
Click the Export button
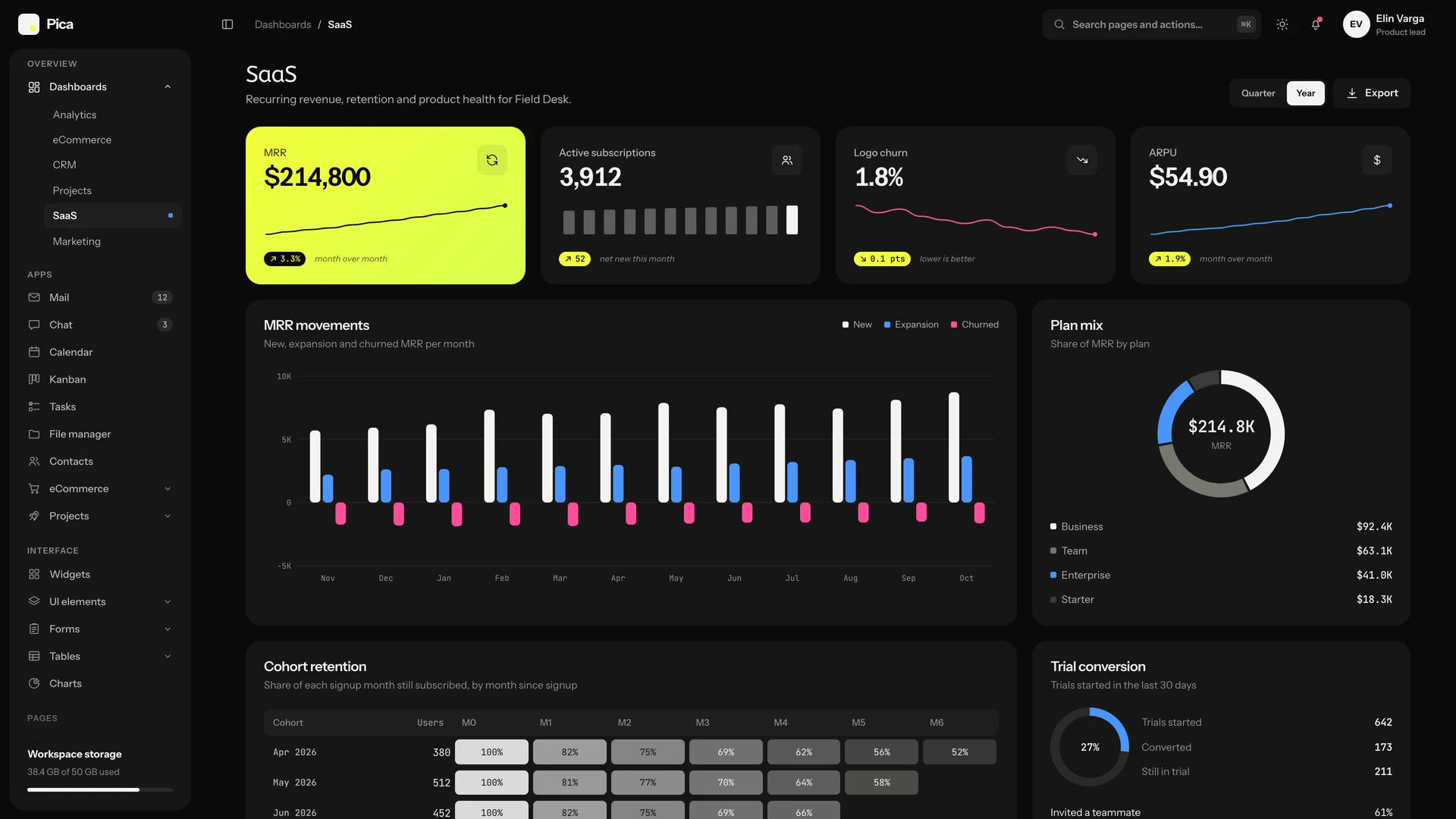pos(1372,93)
